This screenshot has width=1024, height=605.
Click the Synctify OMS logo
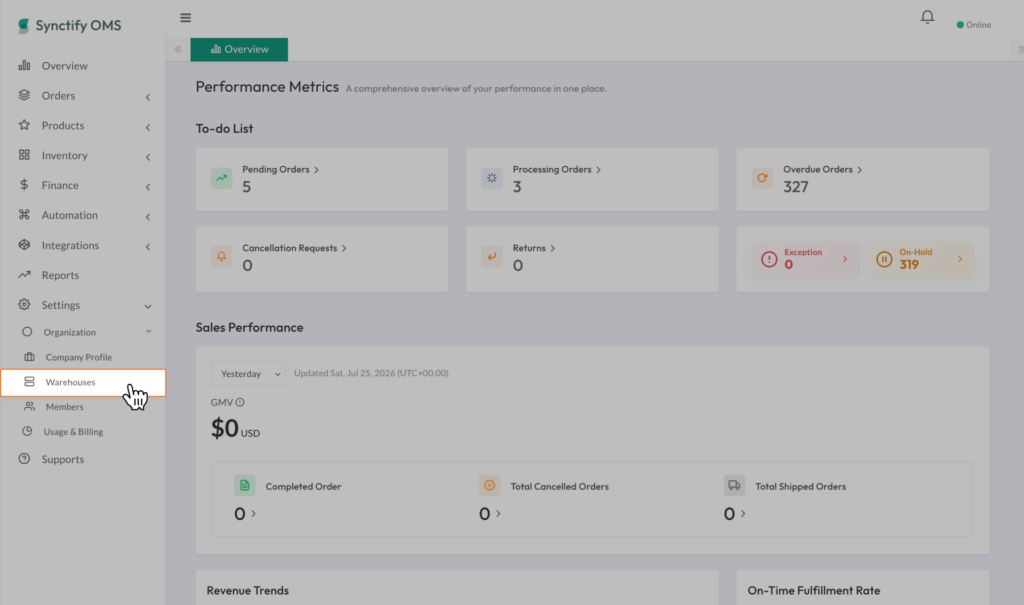click(x=69, y=25)
